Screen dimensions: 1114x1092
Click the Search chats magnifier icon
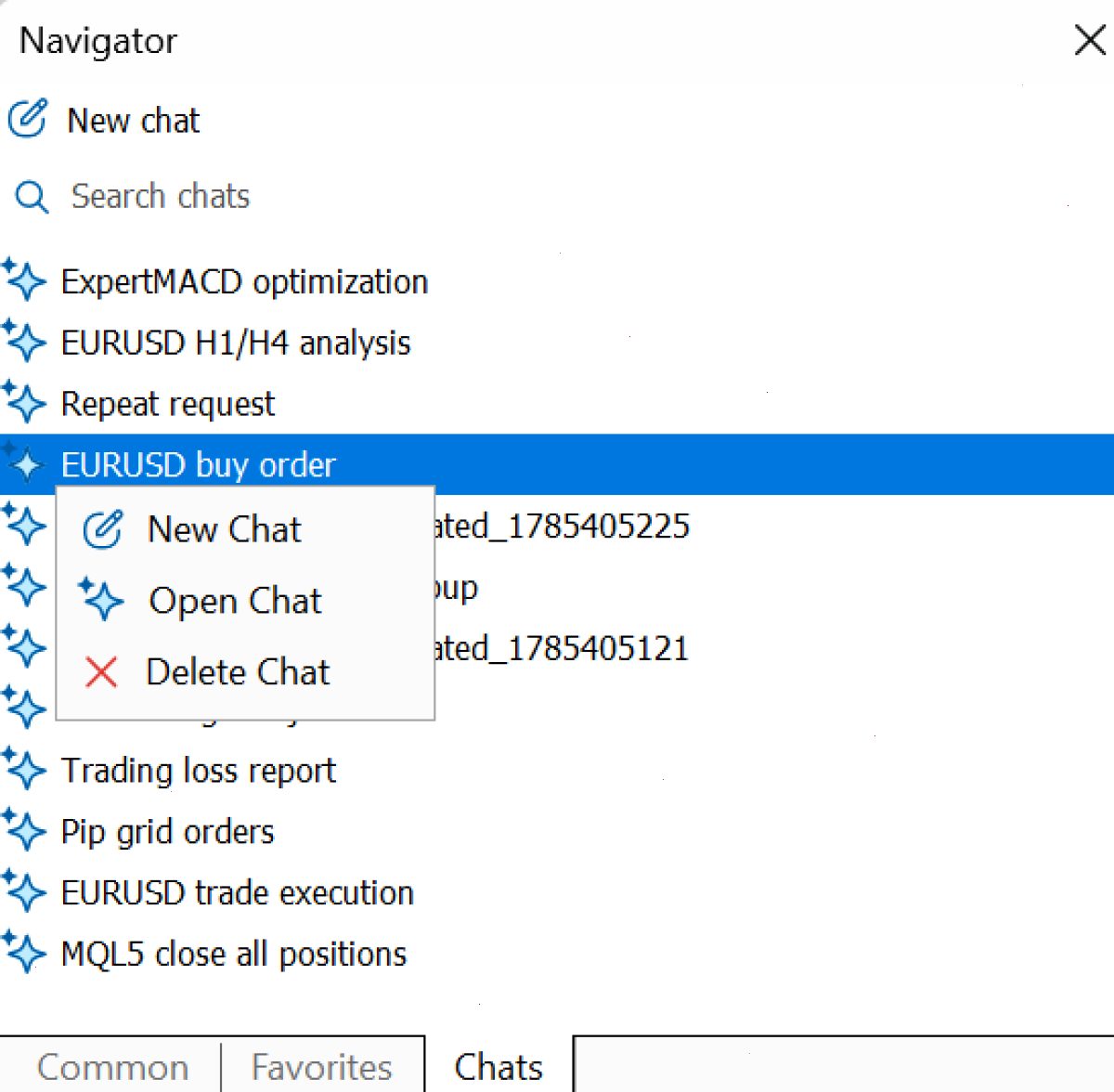pyautogui.click(x=32, y=197)
